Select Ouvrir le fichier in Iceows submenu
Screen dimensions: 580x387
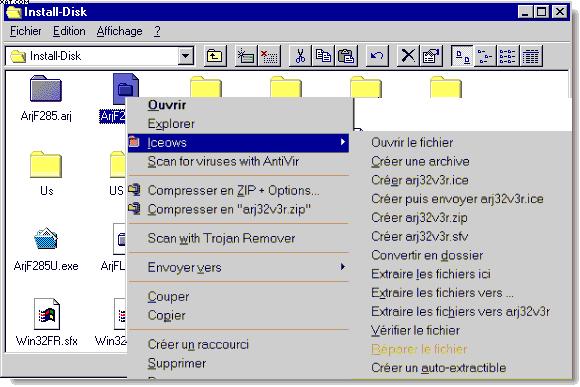tap(461, 142)
